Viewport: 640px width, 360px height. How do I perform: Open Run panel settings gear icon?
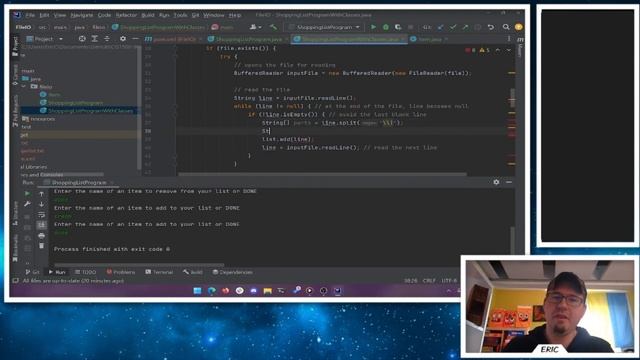tap(496, 182)
